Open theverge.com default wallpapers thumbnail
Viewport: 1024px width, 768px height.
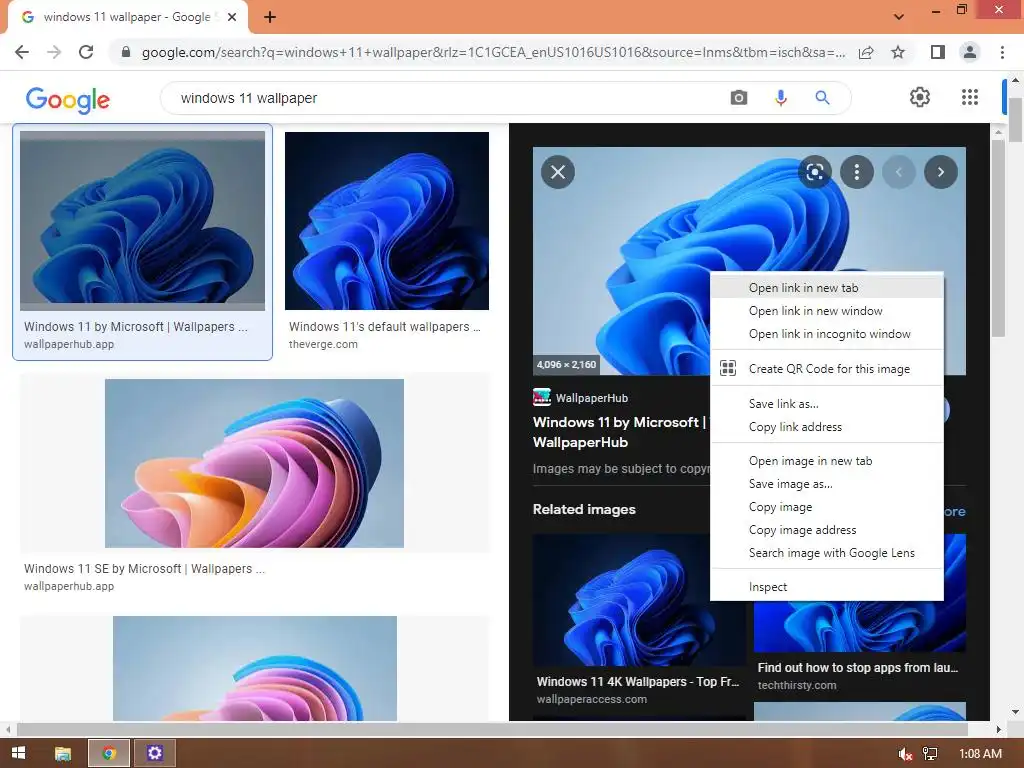[387, 221]
